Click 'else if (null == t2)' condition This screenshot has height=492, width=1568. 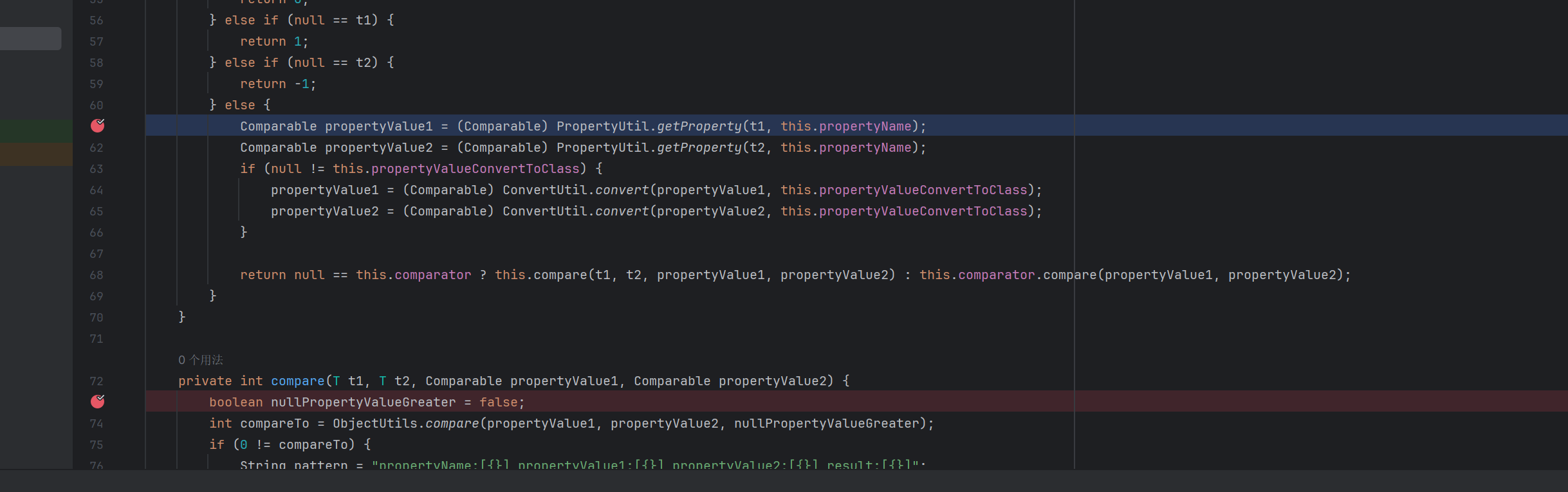(x=301, y=62)
